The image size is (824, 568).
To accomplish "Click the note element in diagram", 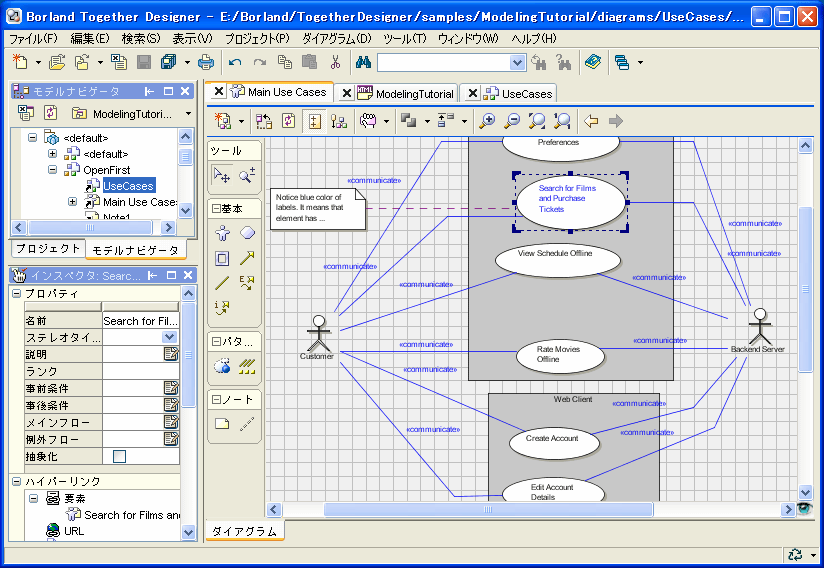I will 317,209.
